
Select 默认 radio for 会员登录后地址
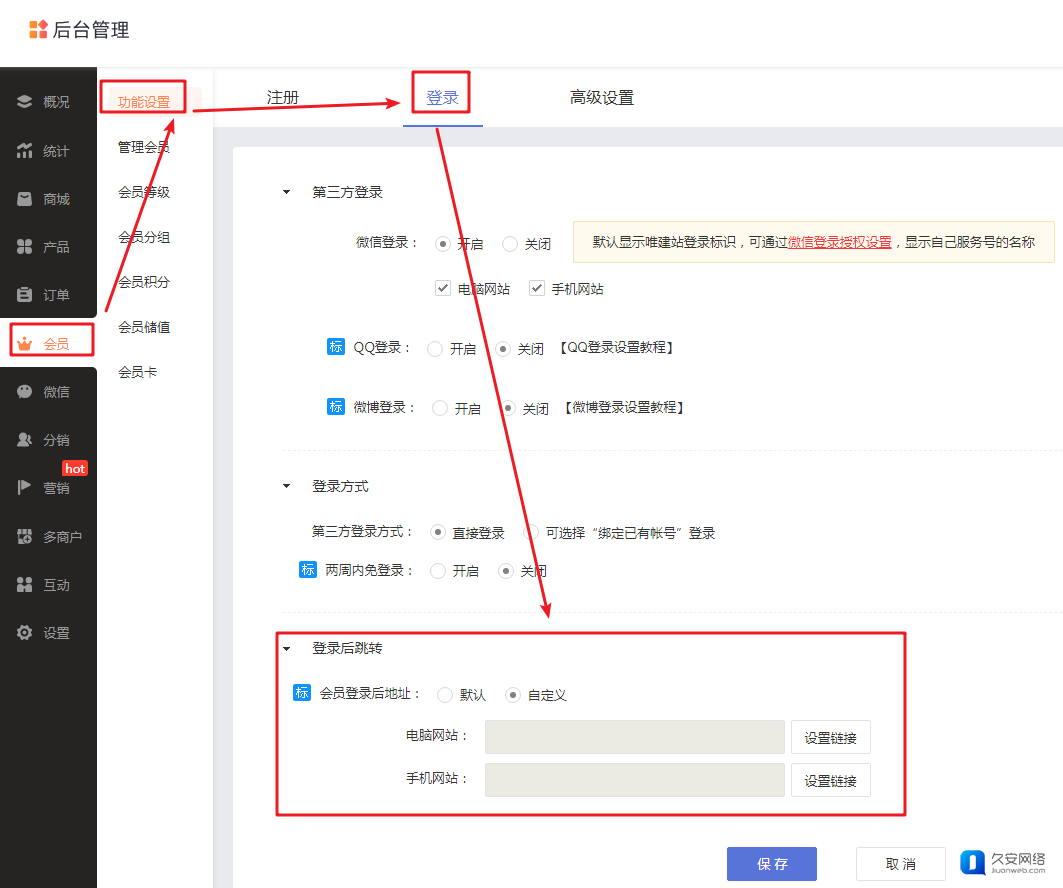click(x=445, y=695)
